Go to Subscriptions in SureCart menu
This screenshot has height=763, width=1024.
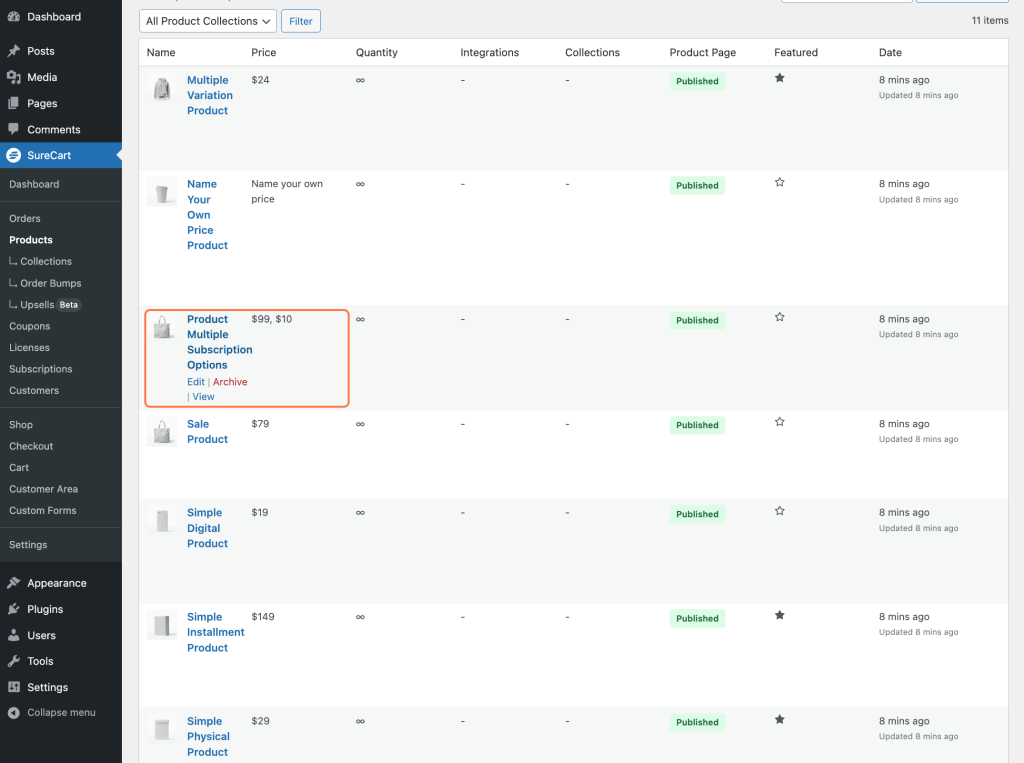(41, 369)
